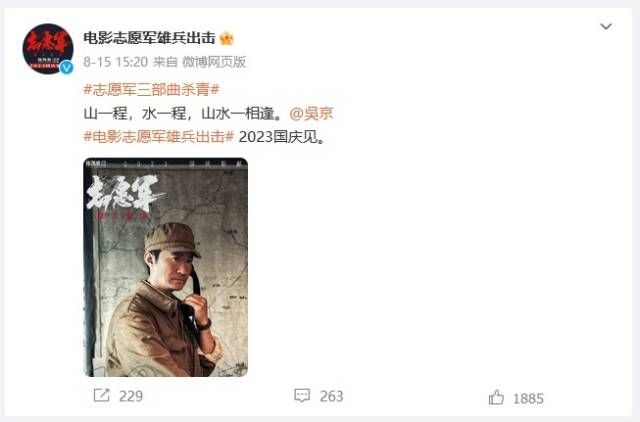Image resolution: width=640 pixels, height=422 pixels.
Task: Open comments via speech bubble icon
Action: click(x=302, y=395)
